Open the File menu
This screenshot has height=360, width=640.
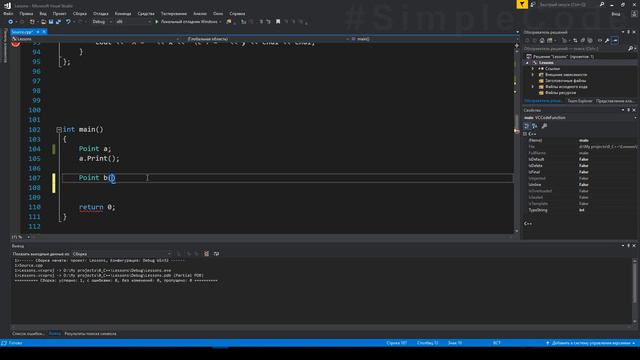(x=8, y=13)
